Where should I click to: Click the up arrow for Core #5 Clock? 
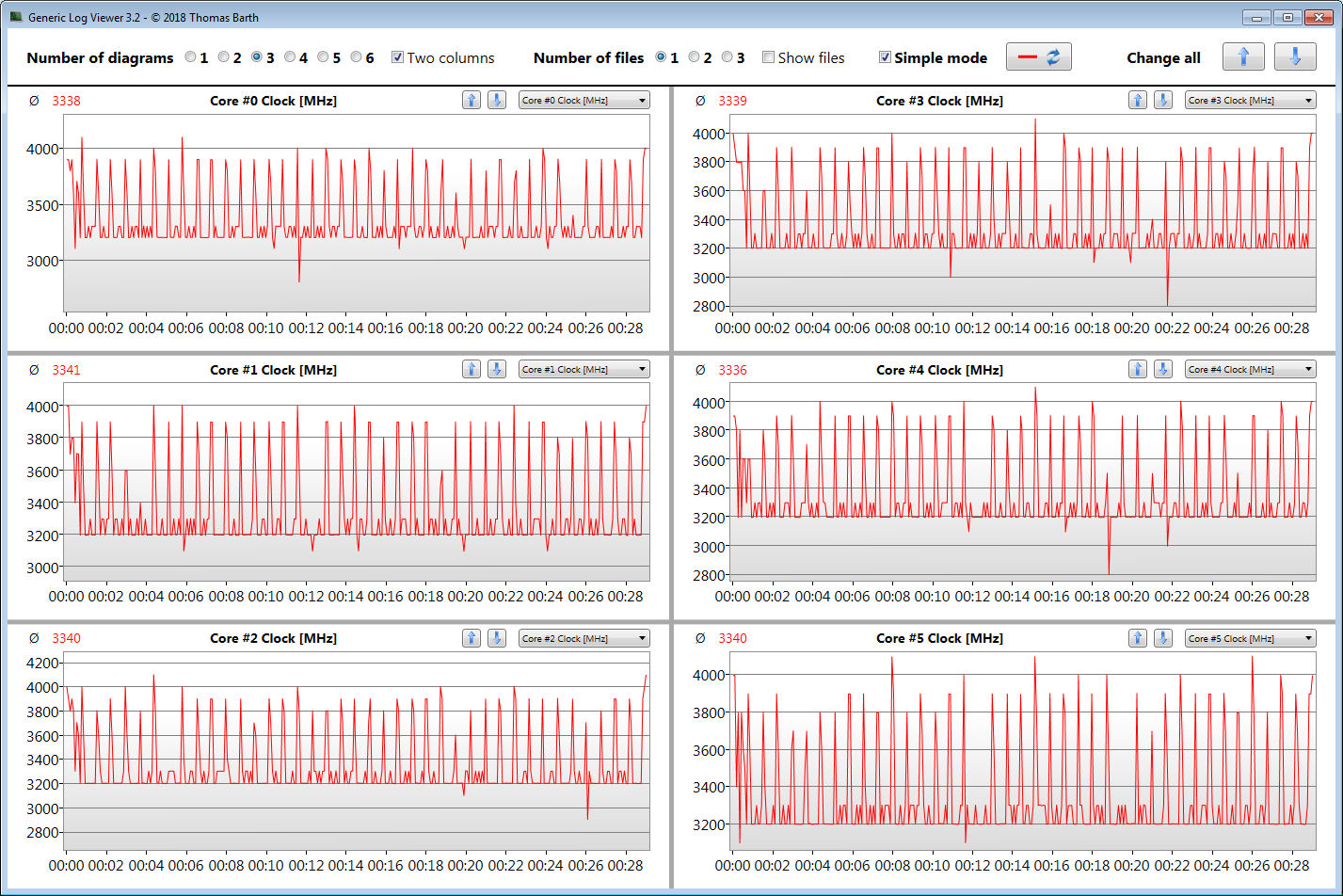[x=1138, y=638]
